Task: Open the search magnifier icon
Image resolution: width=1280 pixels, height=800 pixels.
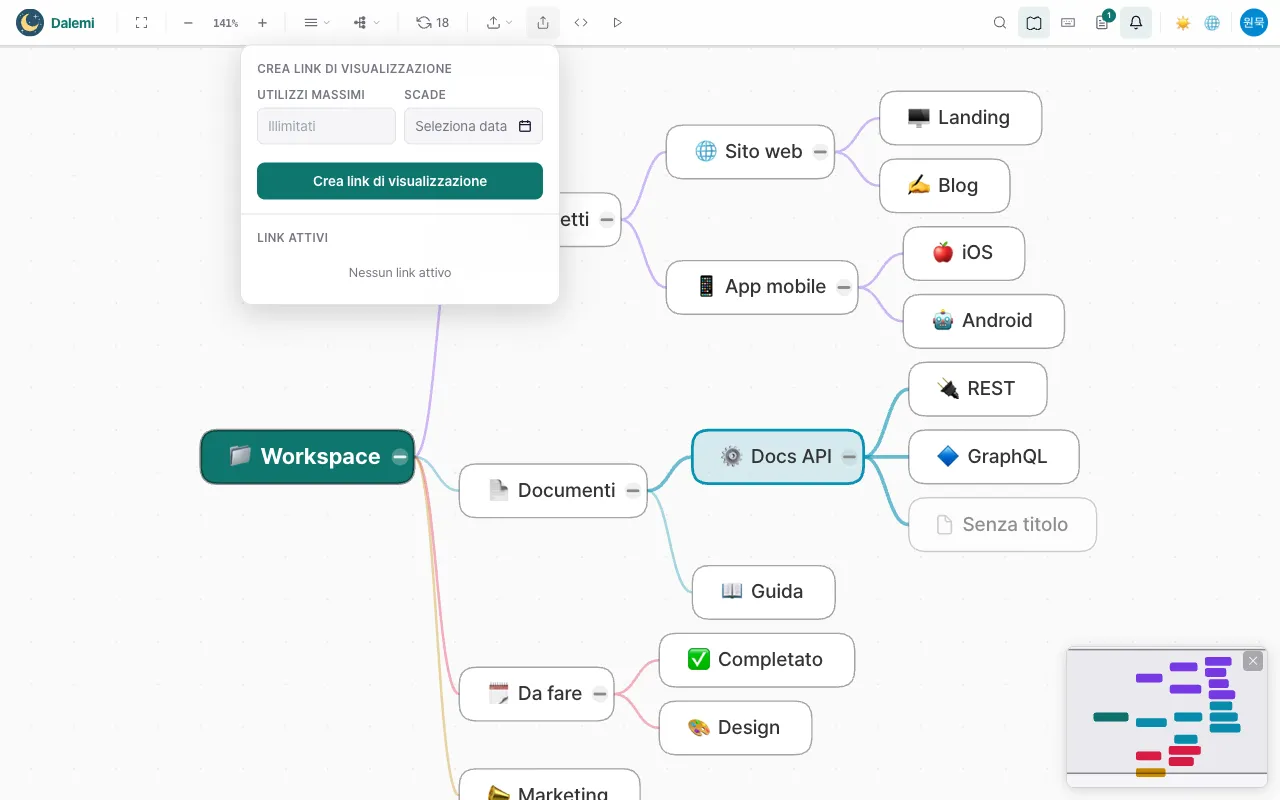Action: (x=1000, y=22)
